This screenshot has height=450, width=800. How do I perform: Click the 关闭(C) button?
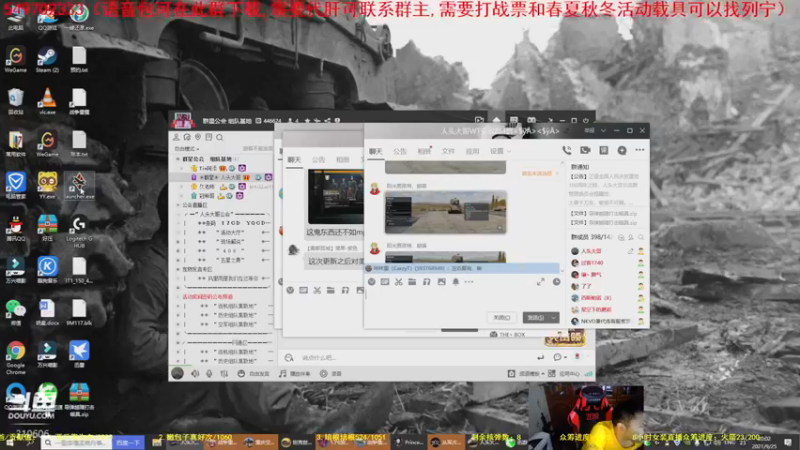502,318
